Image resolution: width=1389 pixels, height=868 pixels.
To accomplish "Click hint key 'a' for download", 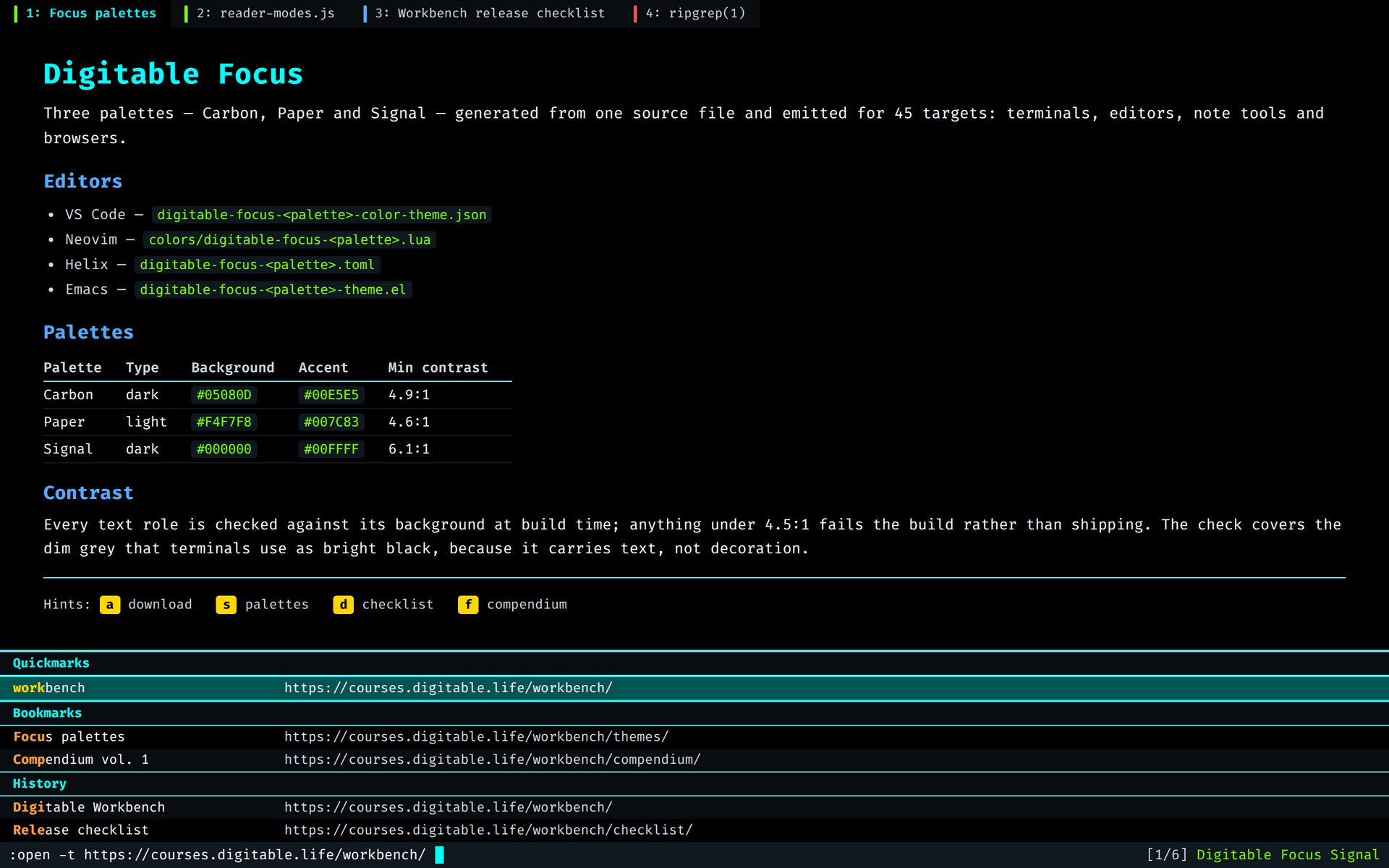I will click(110, 605).
